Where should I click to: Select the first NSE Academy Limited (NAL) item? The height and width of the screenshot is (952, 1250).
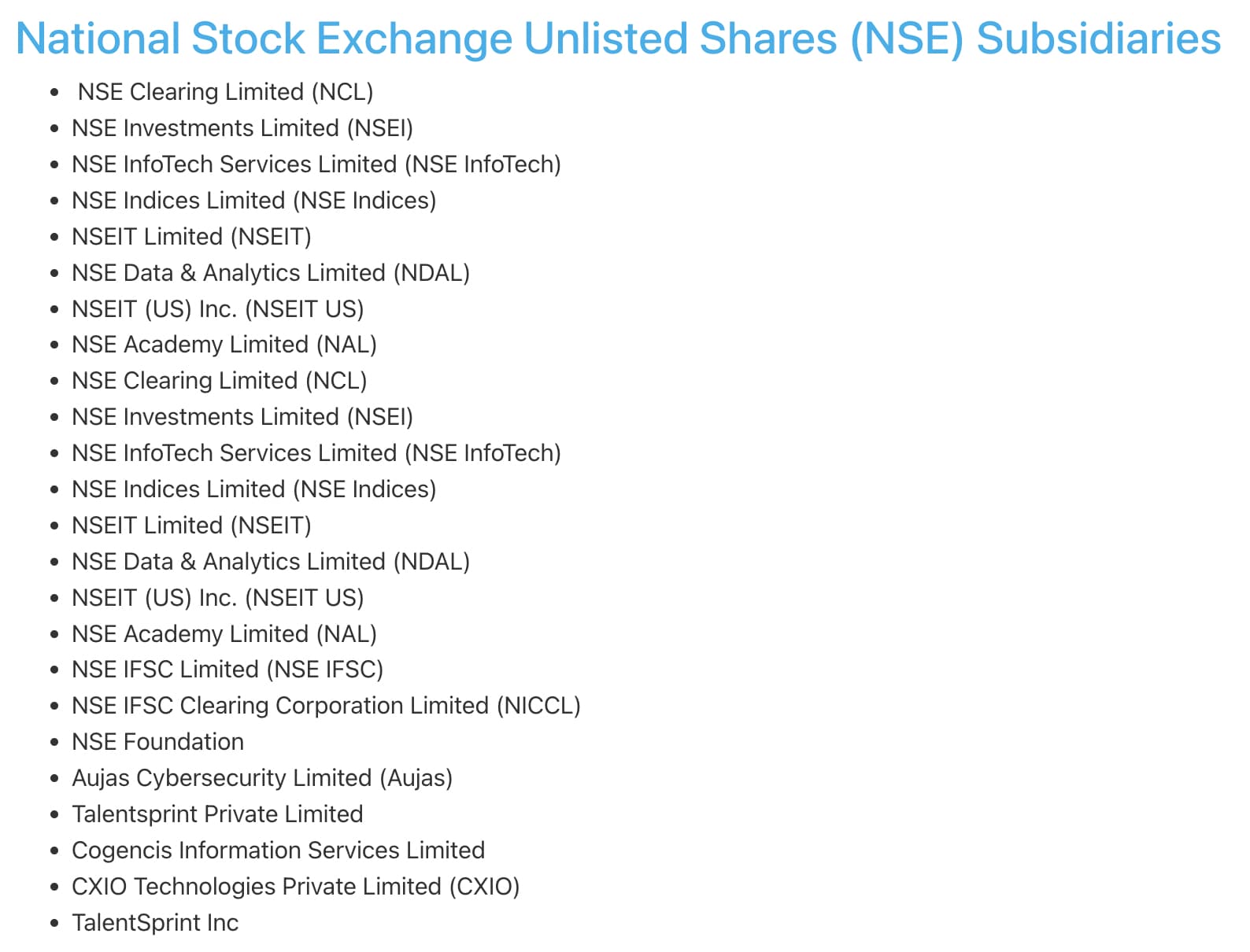(x=224, y=345)
